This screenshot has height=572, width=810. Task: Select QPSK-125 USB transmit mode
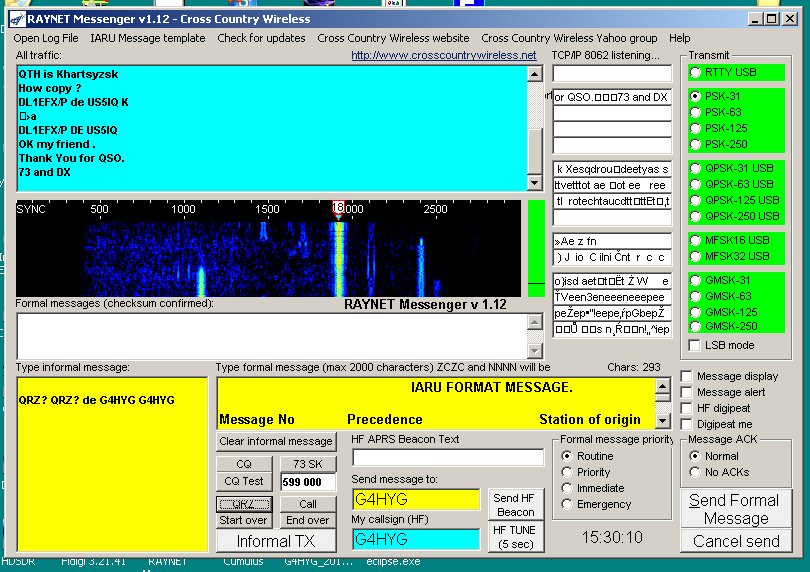pyautogui.click(x=696, y=200)
